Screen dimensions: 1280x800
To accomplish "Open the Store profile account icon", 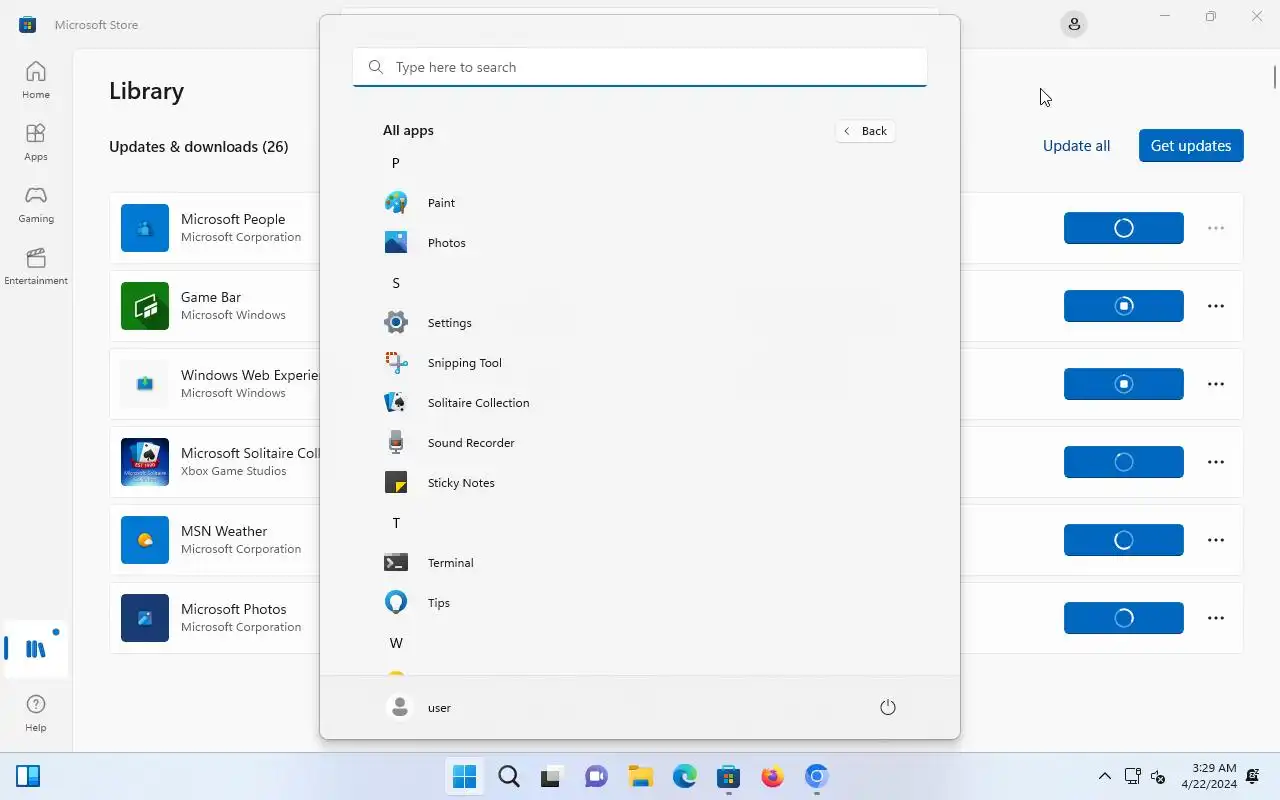I will tap(1074, 24).
